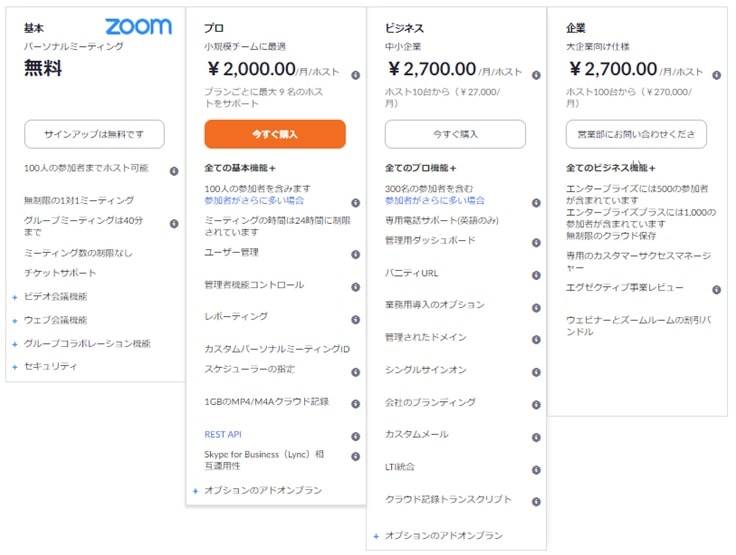736x555 pixels.
Task: Show info for エグゼクティブ事業レビュー
Action: point(716,290)
